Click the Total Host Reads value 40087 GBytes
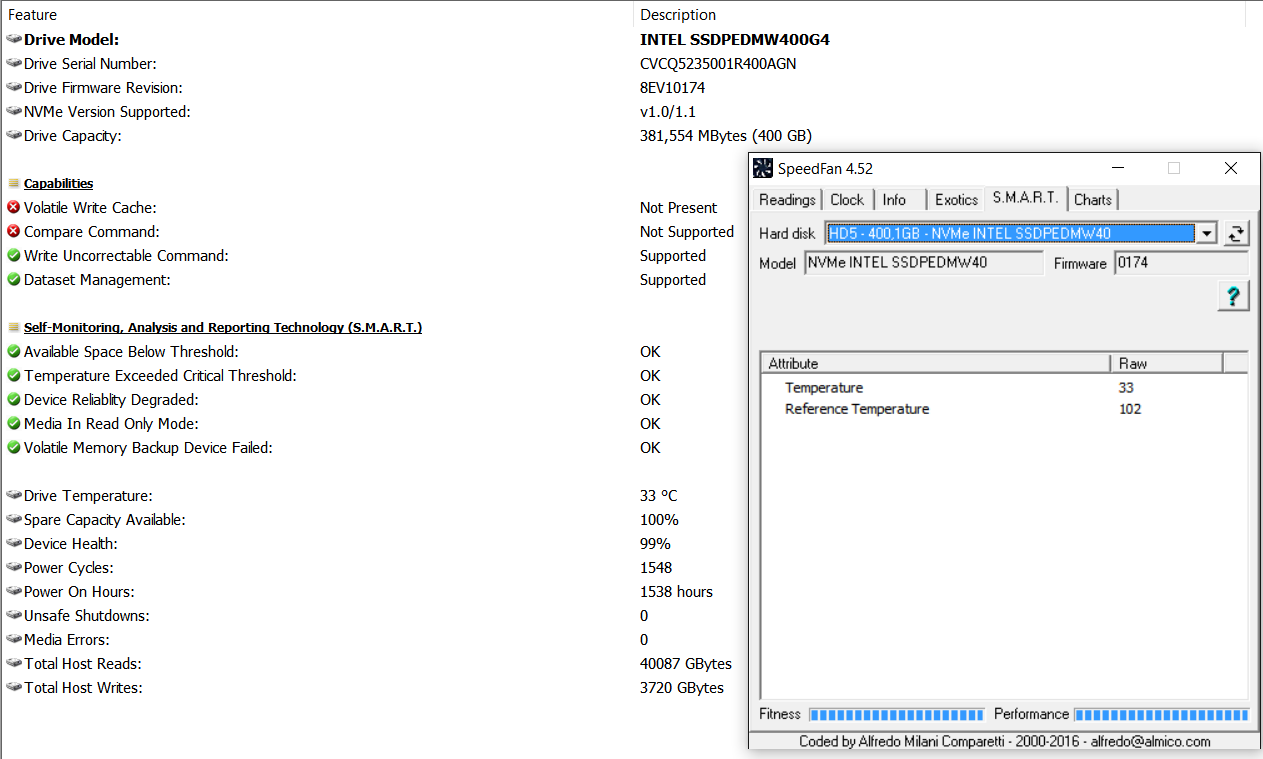Viewport: 1263px width, 759px height. click(686, 664)
